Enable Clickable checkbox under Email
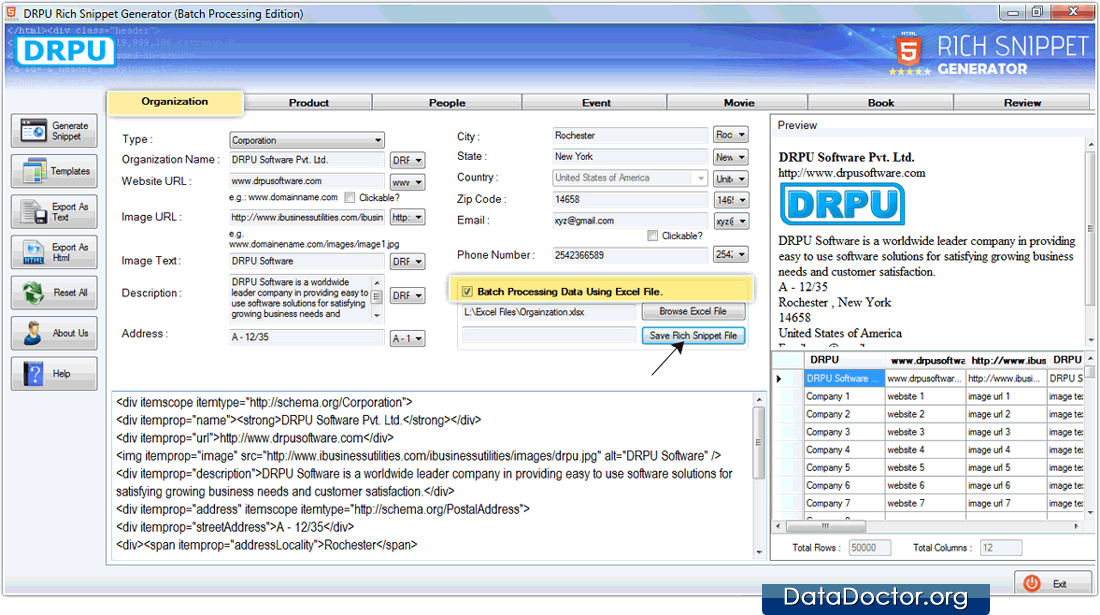The width and height of the screenshot is (1100, 615). [652, 236]
